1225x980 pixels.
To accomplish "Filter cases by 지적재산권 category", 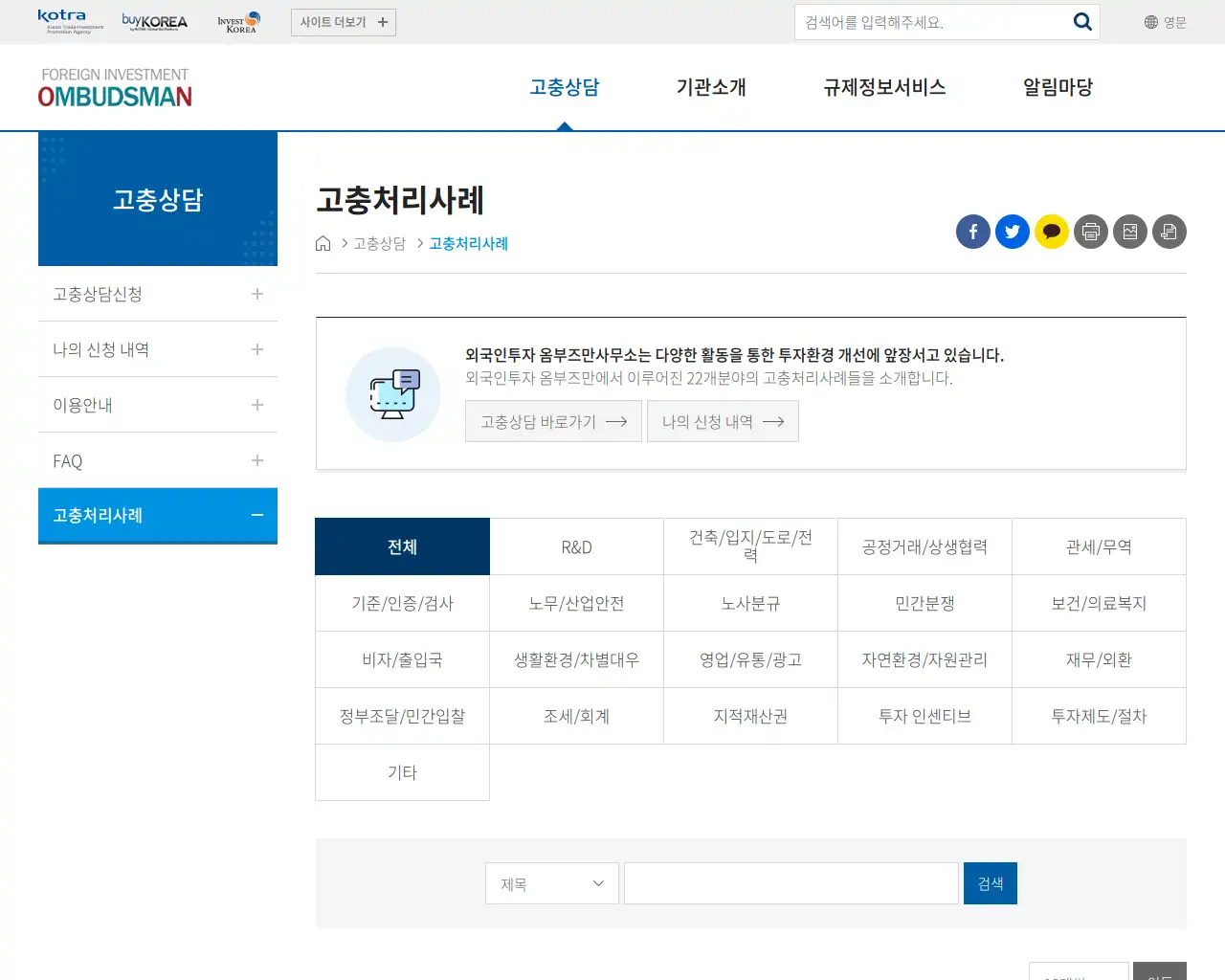I will click(750, 716).
